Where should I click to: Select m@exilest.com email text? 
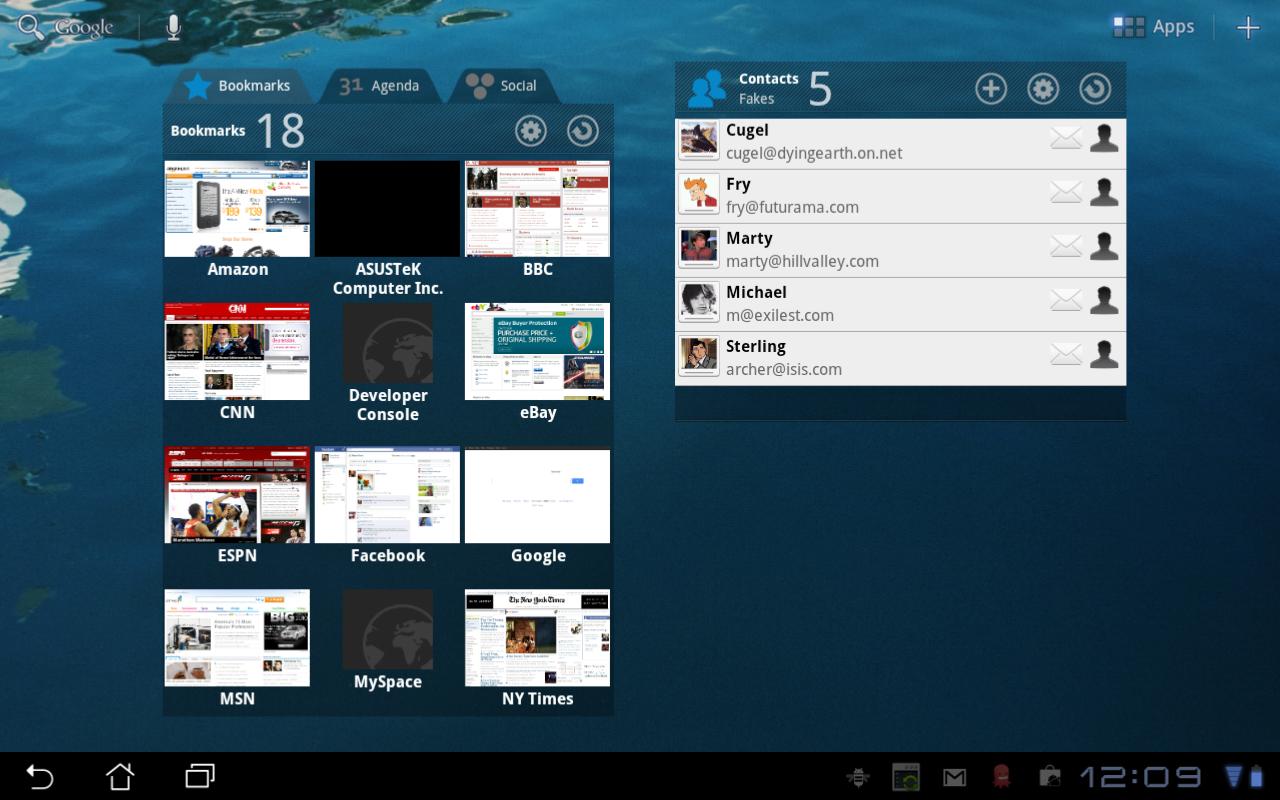780,315
